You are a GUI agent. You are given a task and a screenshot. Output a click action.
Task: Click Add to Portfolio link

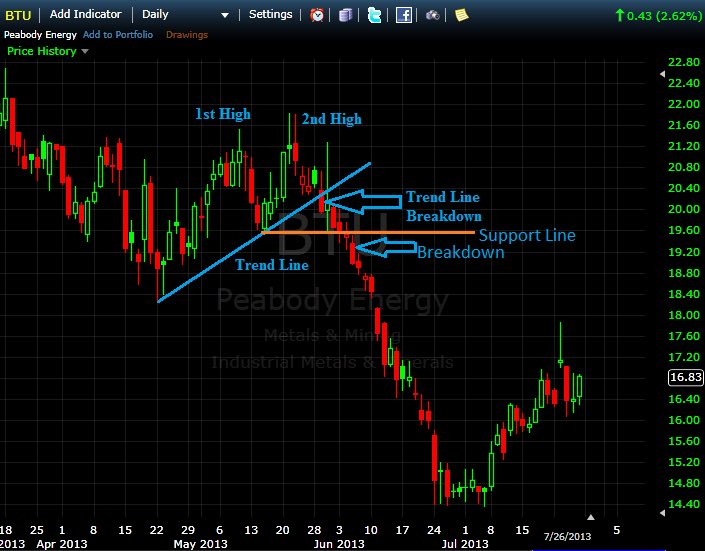point(118,35)
